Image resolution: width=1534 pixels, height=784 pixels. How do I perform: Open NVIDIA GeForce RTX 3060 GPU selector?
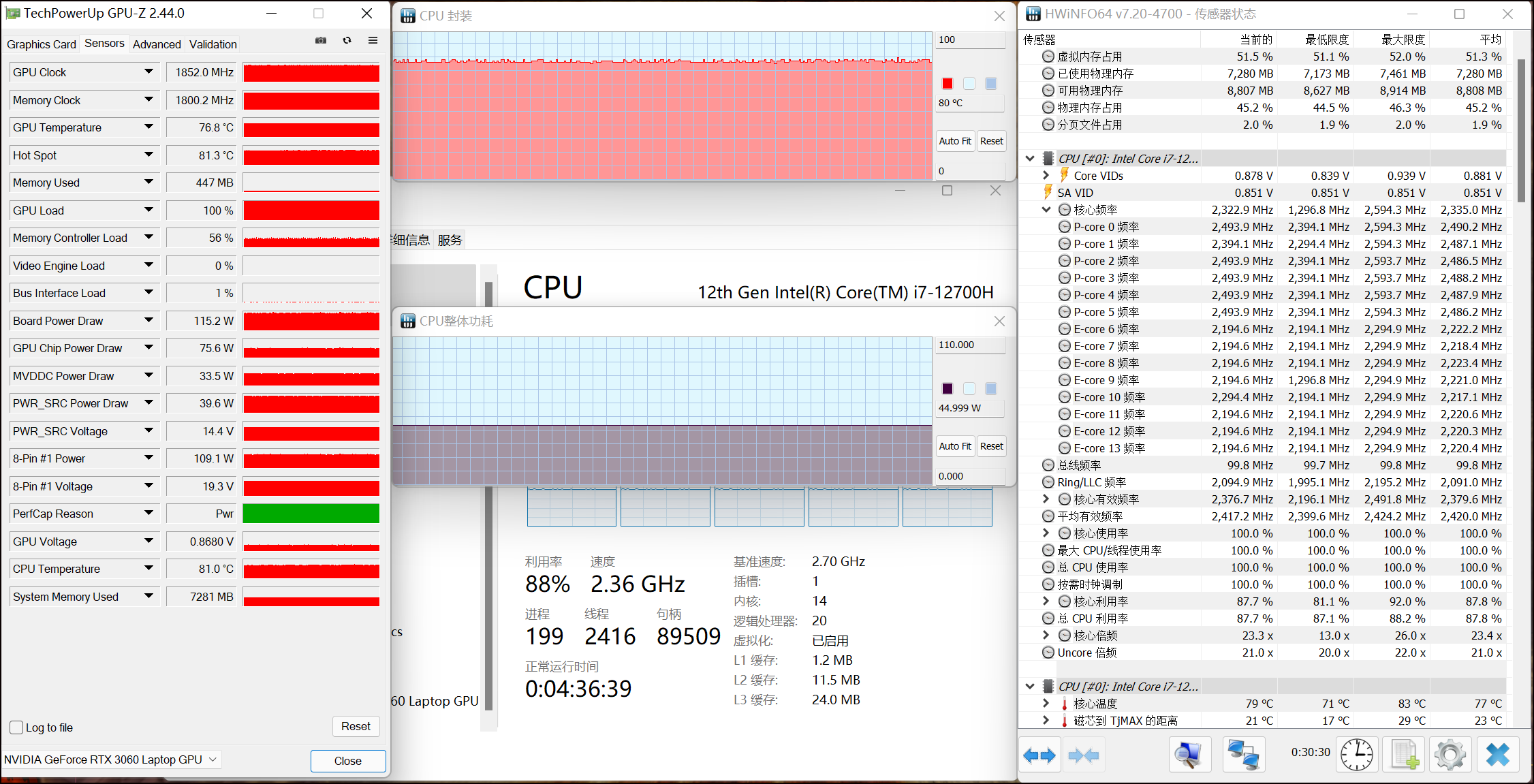pos(110,759)
